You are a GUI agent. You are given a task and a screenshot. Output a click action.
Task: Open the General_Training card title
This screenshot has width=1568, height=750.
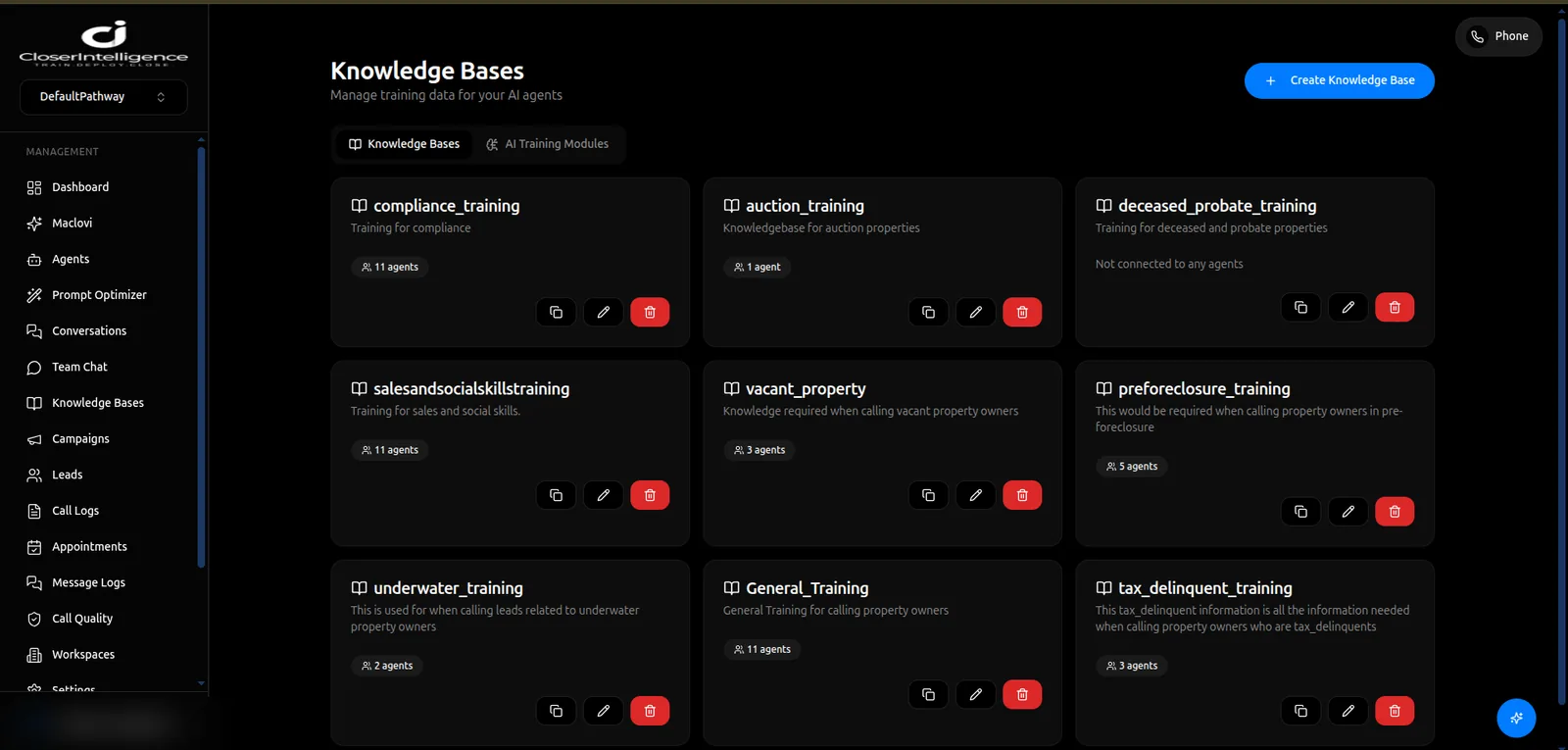[x=808, y=588]
